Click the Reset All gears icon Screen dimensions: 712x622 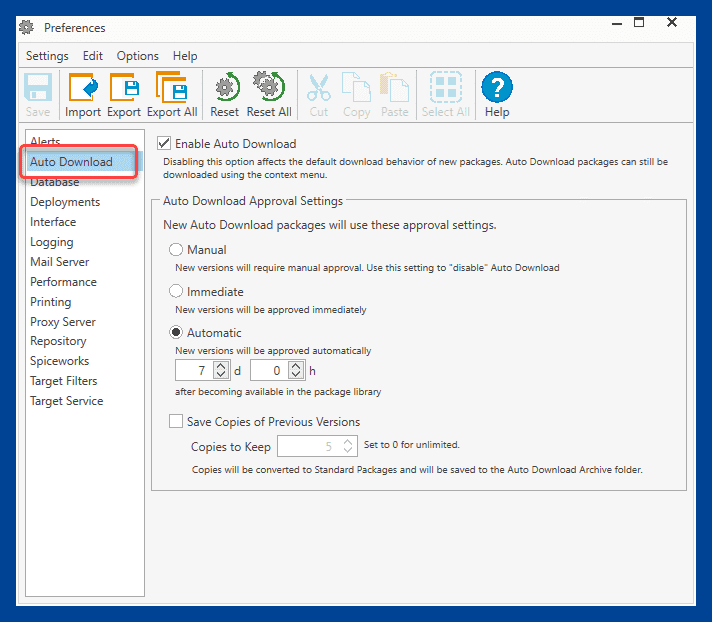click(269, 86)
